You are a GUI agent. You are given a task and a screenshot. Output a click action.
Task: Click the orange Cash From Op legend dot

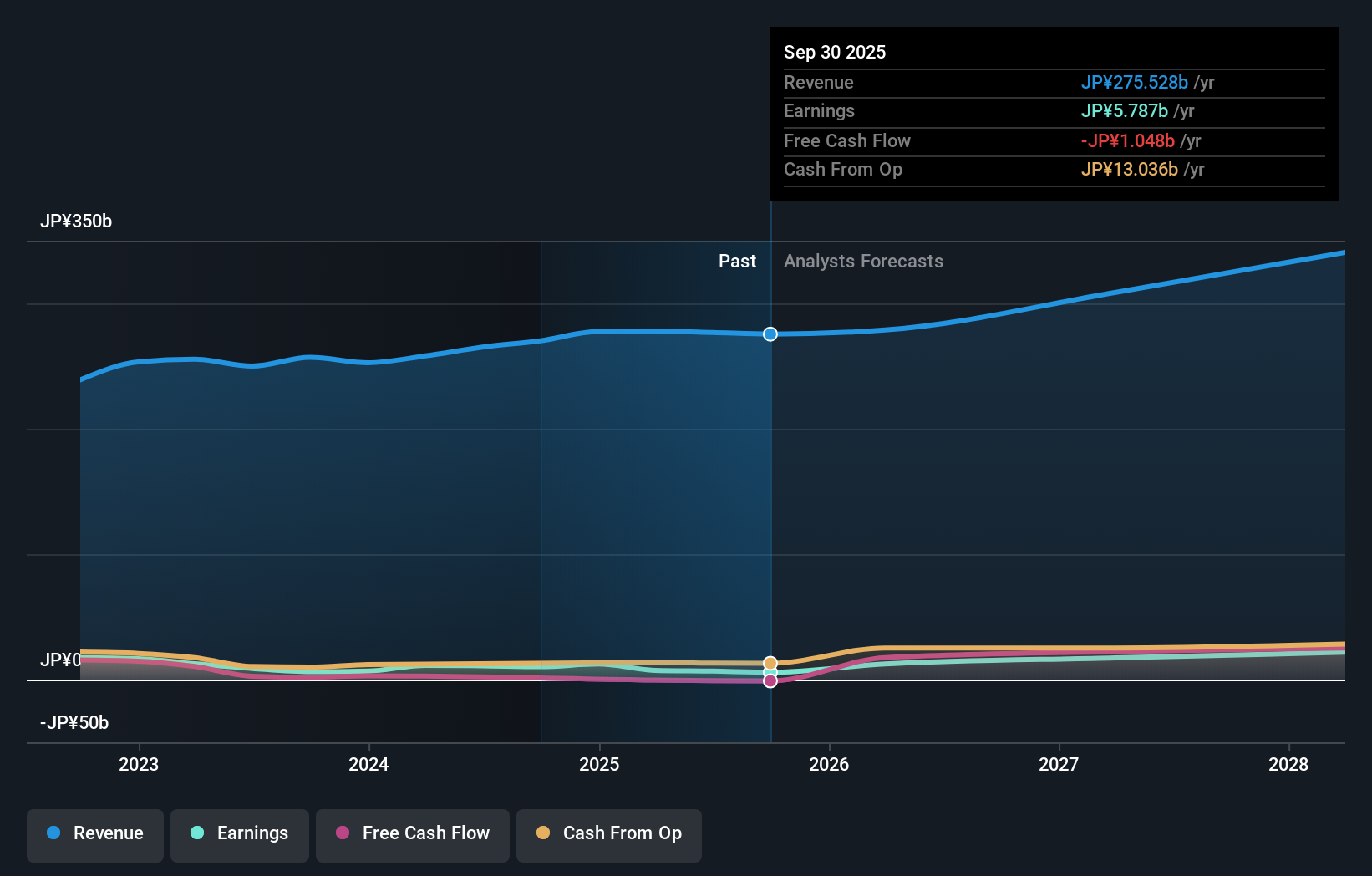click(x=544, y=833)
